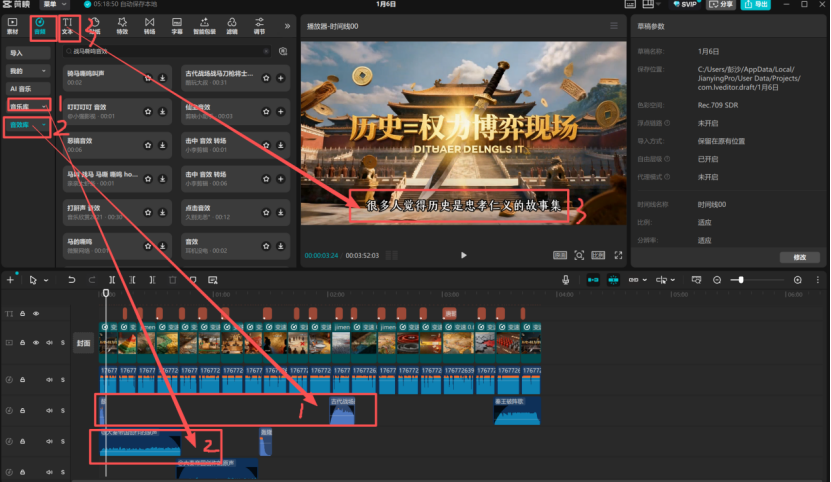Select the 古代战场 audio clip
The image size is (831, 482).
[x=342, y=410]
